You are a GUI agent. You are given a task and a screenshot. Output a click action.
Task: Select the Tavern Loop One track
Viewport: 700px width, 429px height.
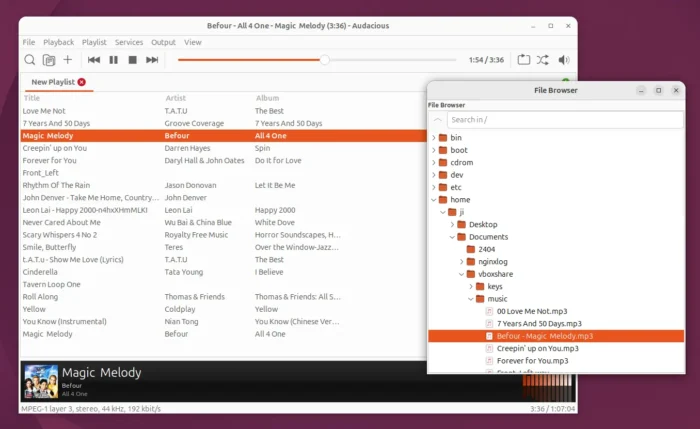tap(223, 284)
